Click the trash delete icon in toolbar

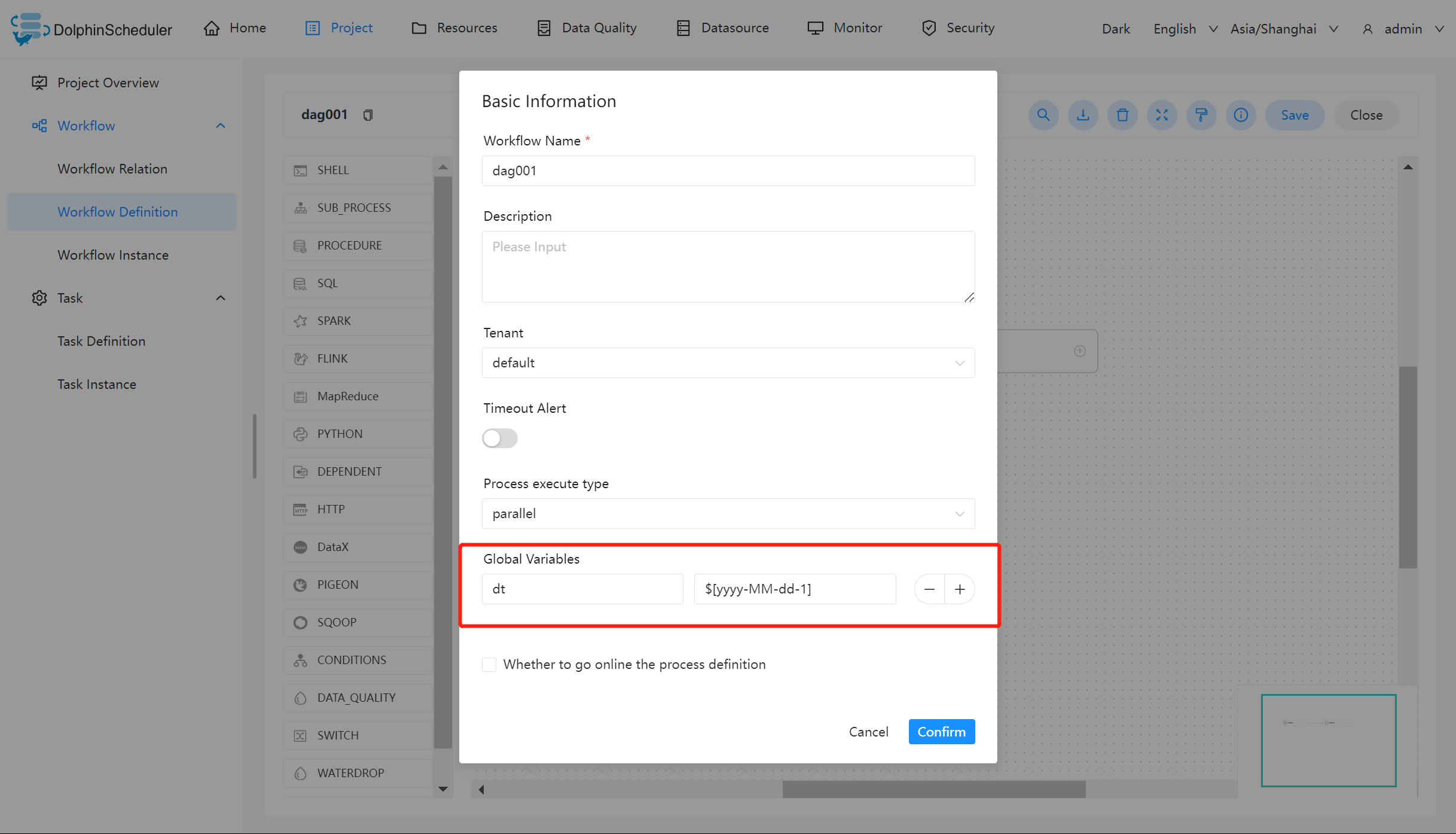1122,115
